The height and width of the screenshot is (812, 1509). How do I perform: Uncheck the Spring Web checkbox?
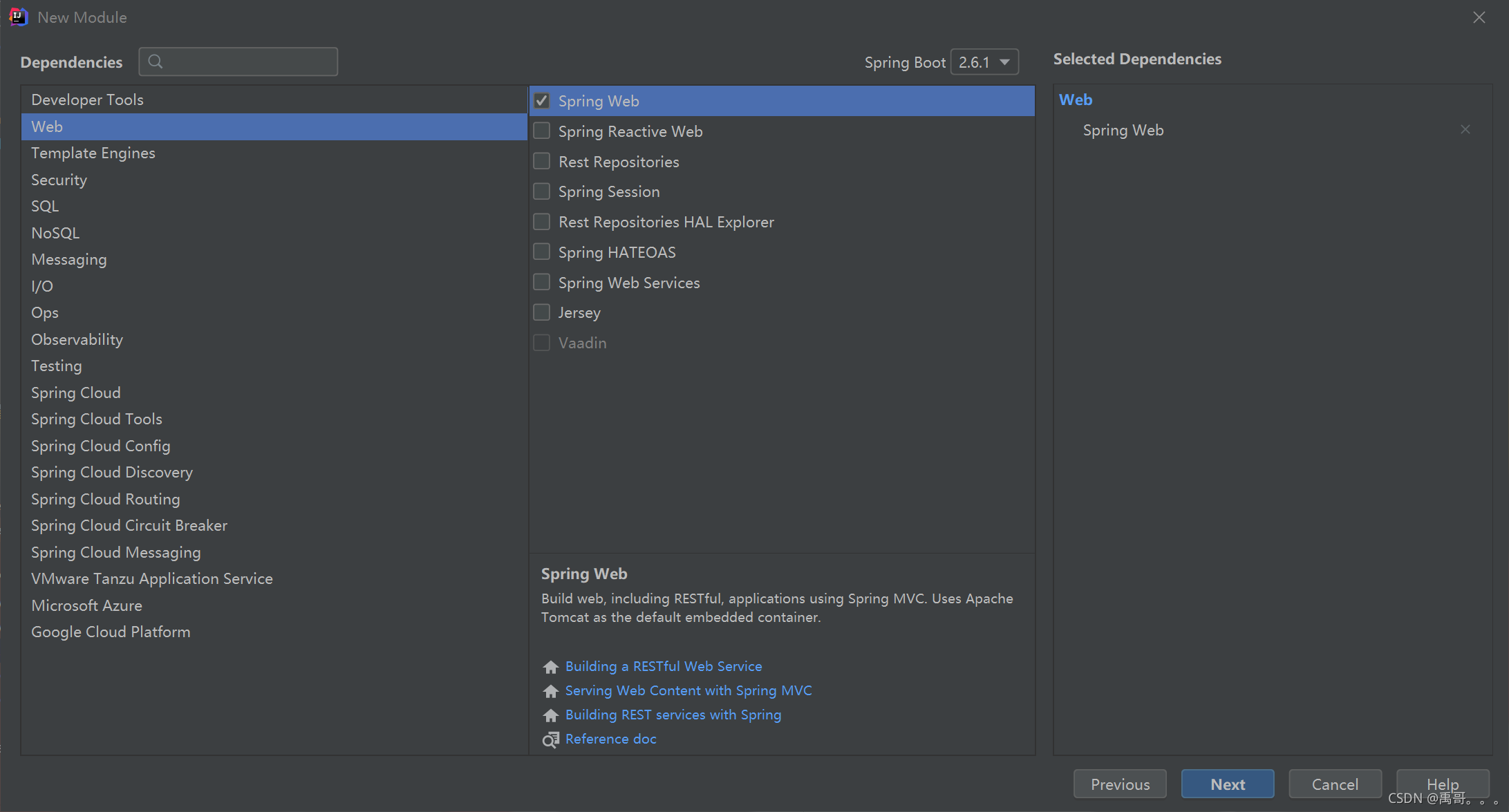tap(542, 101)
